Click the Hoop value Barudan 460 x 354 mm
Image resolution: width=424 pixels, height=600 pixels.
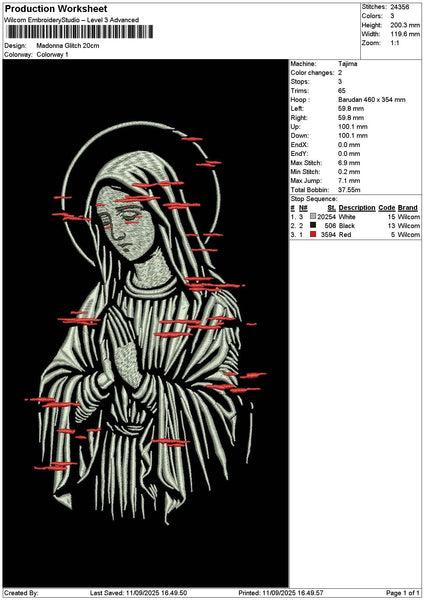pos(372,100)
